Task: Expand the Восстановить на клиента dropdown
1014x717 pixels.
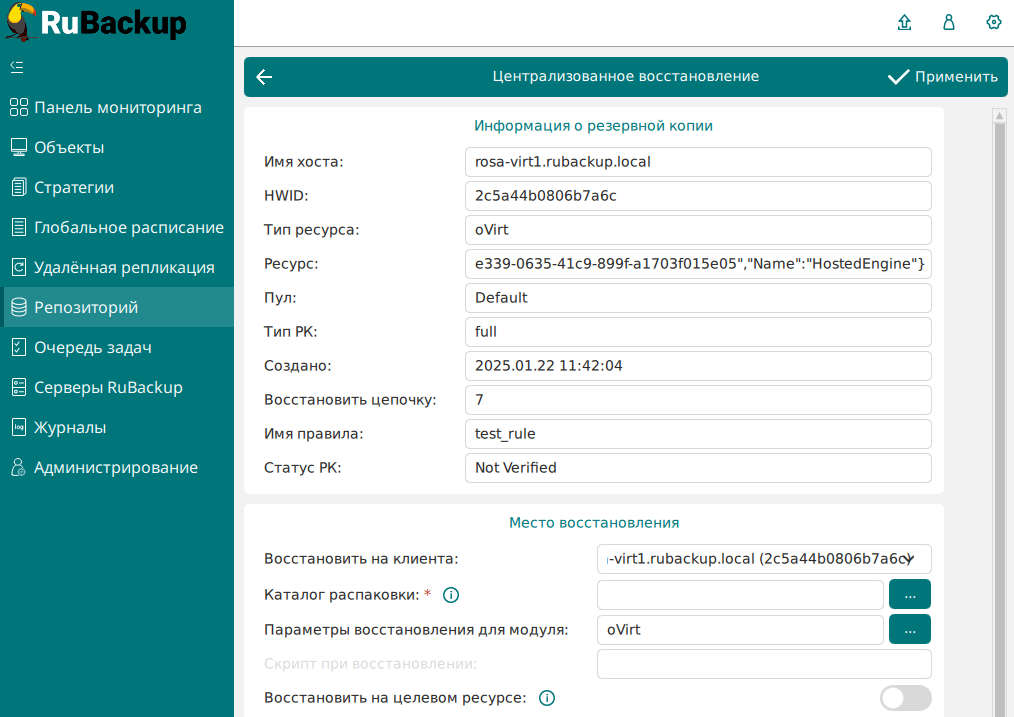Action: (764, 559)
